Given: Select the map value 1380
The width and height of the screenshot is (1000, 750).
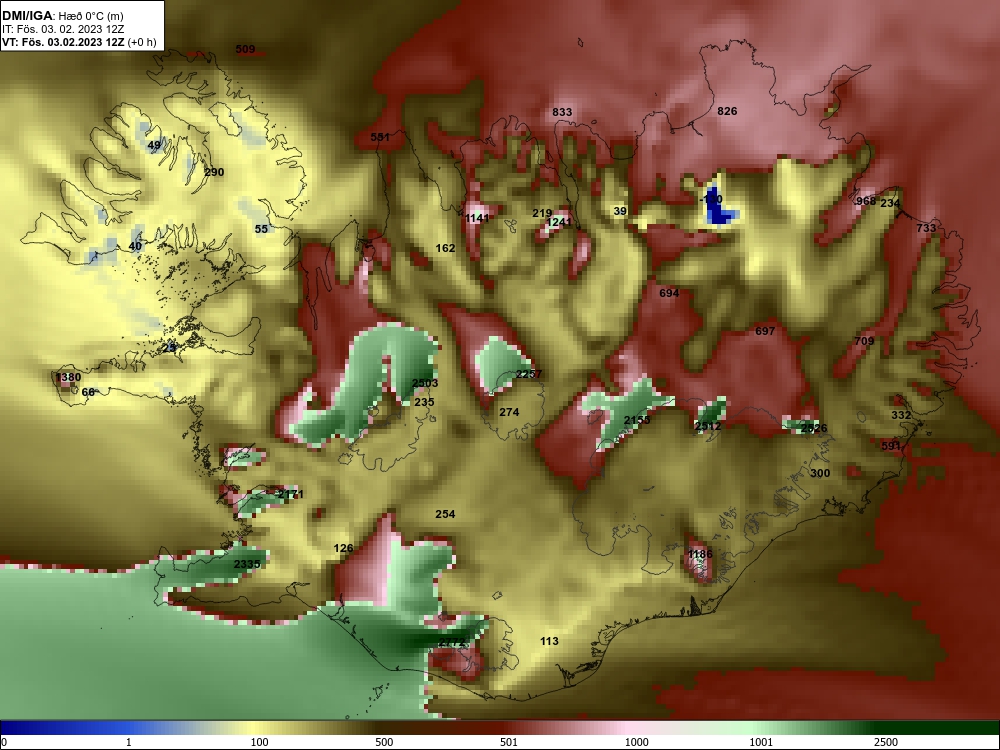Looking at the screenshot, I should point(68,378).
